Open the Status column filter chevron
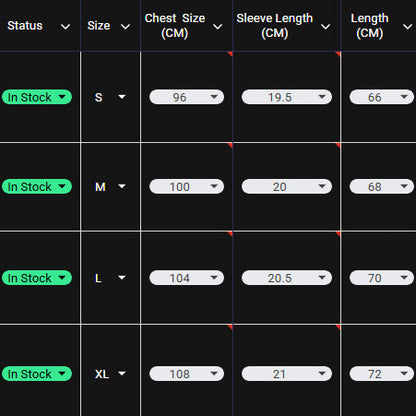 click(66, 26)
